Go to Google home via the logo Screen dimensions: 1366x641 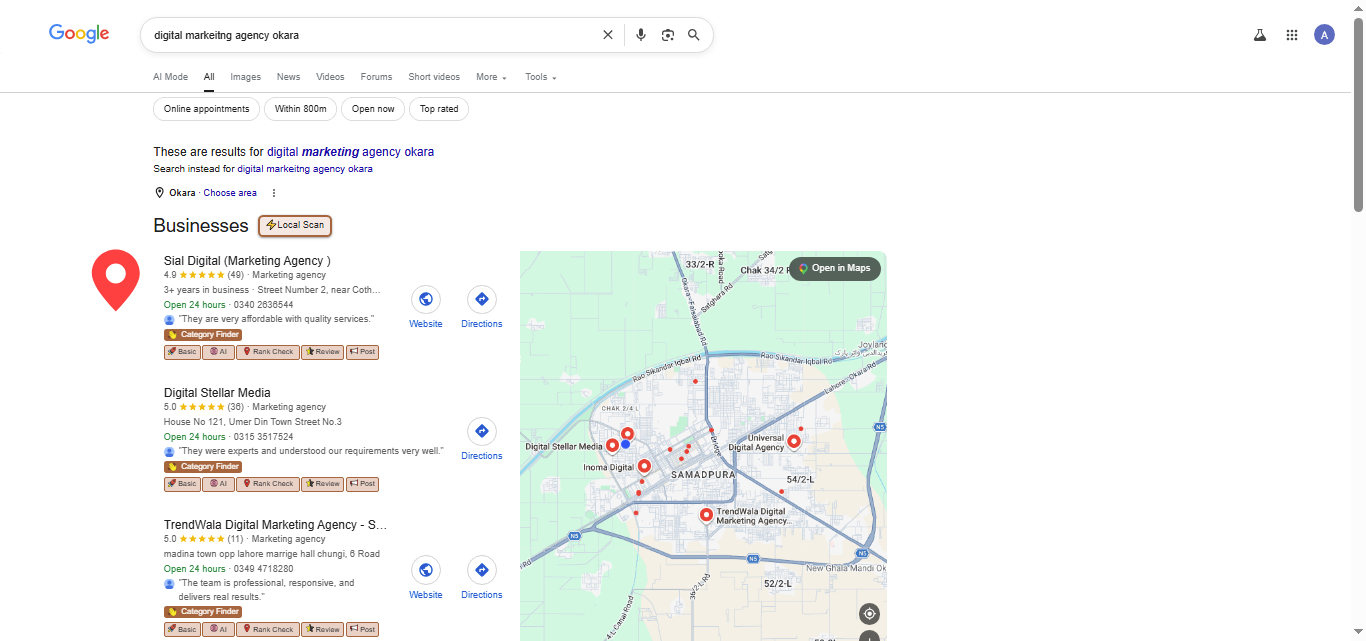coord(79,34)
